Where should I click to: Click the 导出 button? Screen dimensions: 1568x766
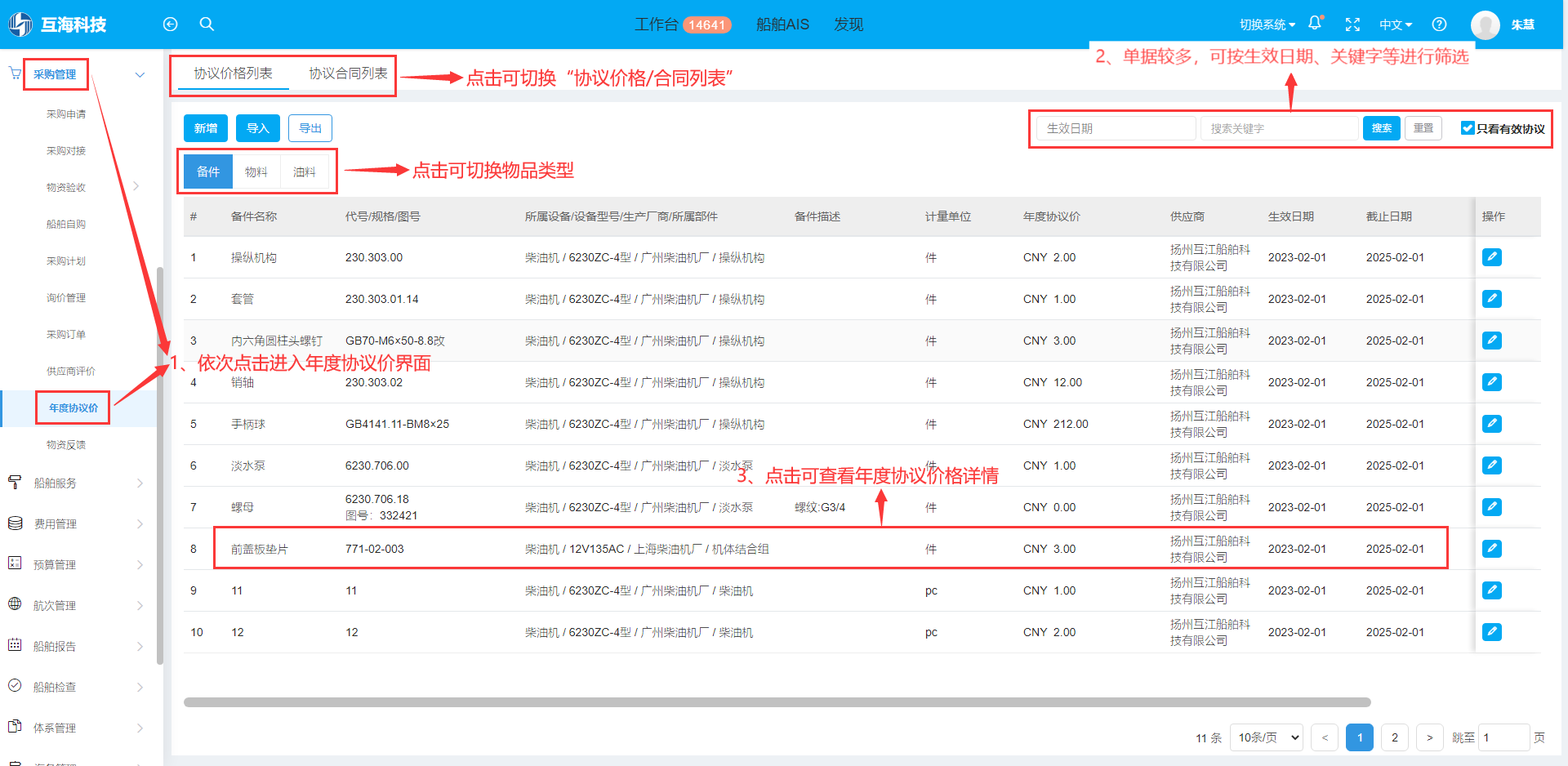(x=310, y=128)
